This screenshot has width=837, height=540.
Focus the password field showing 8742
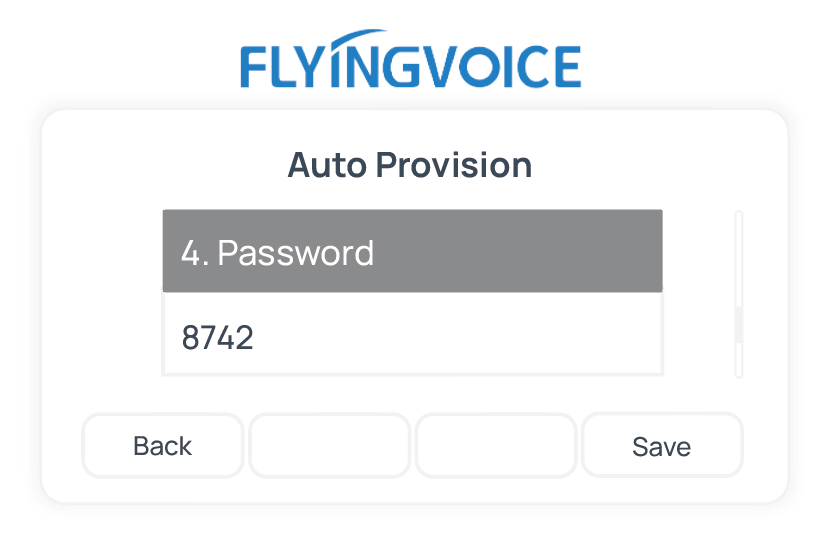[412, 337]
